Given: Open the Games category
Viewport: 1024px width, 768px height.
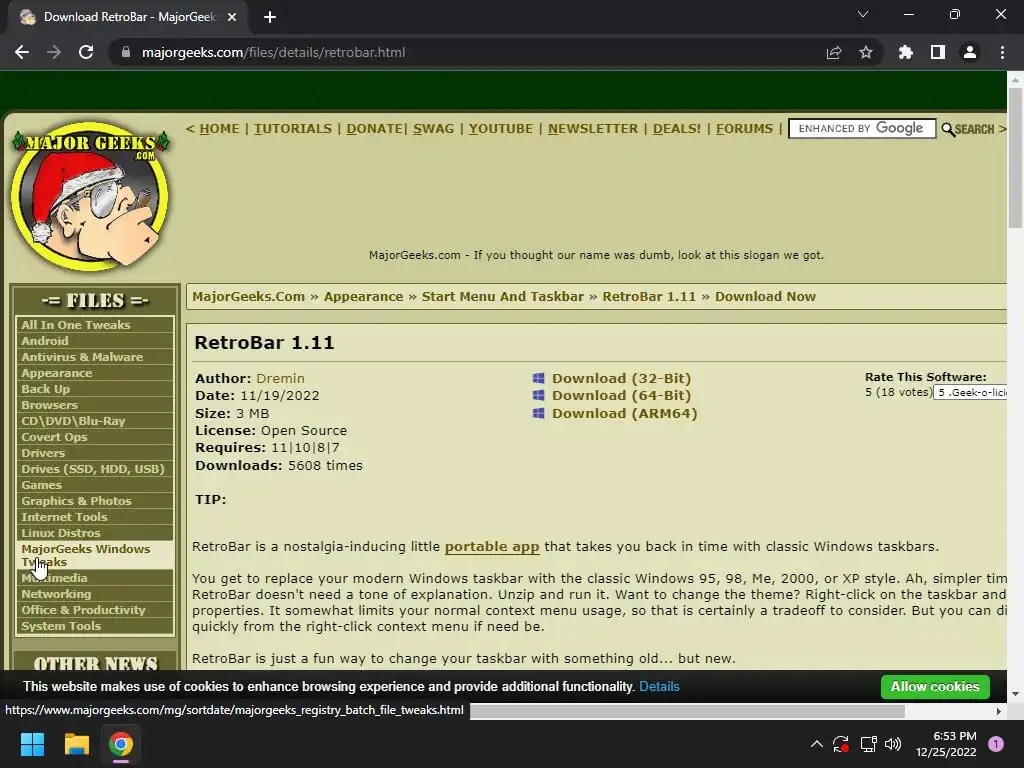Looking at the screenshot, I should click(x=95, y=485).
